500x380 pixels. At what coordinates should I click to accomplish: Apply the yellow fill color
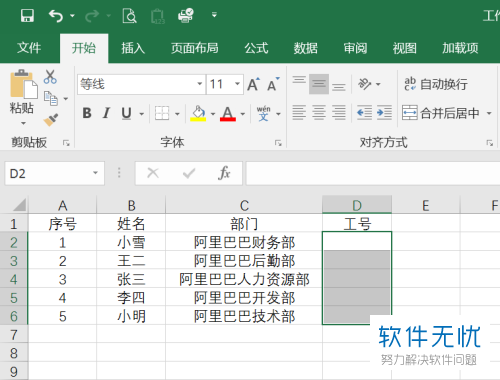(198, 113)
